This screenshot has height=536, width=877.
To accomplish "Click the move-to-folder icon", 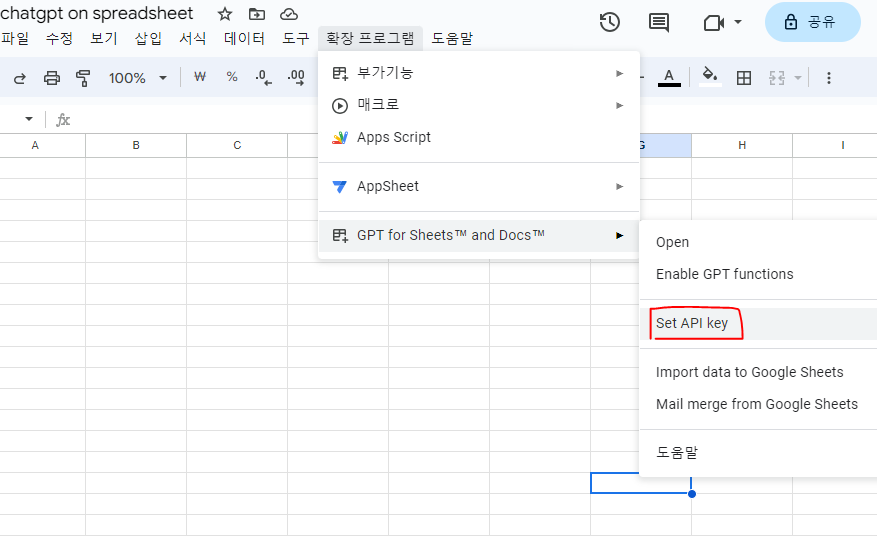I will pos(257,14).
